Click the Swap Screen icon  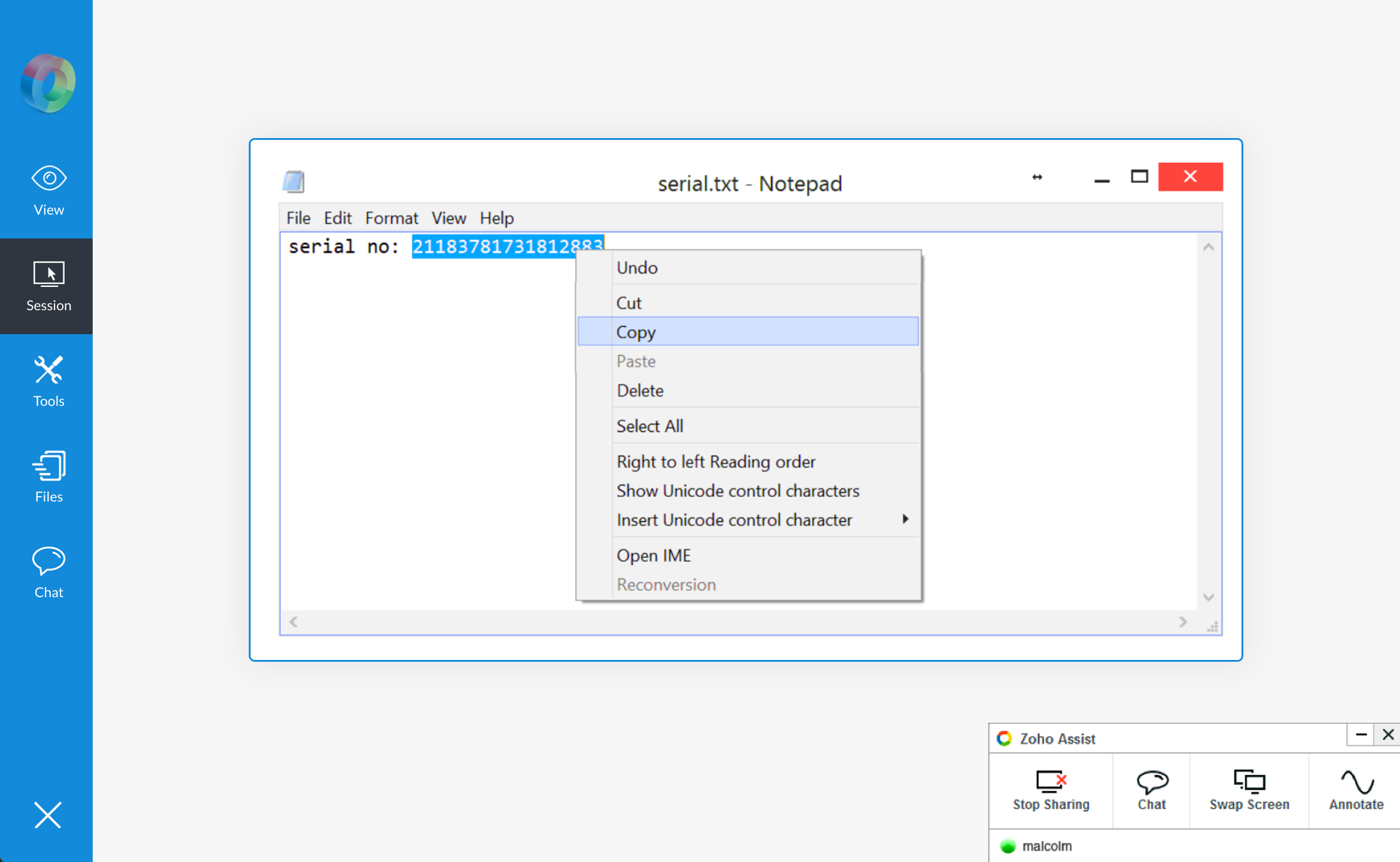coord(1249,782)
